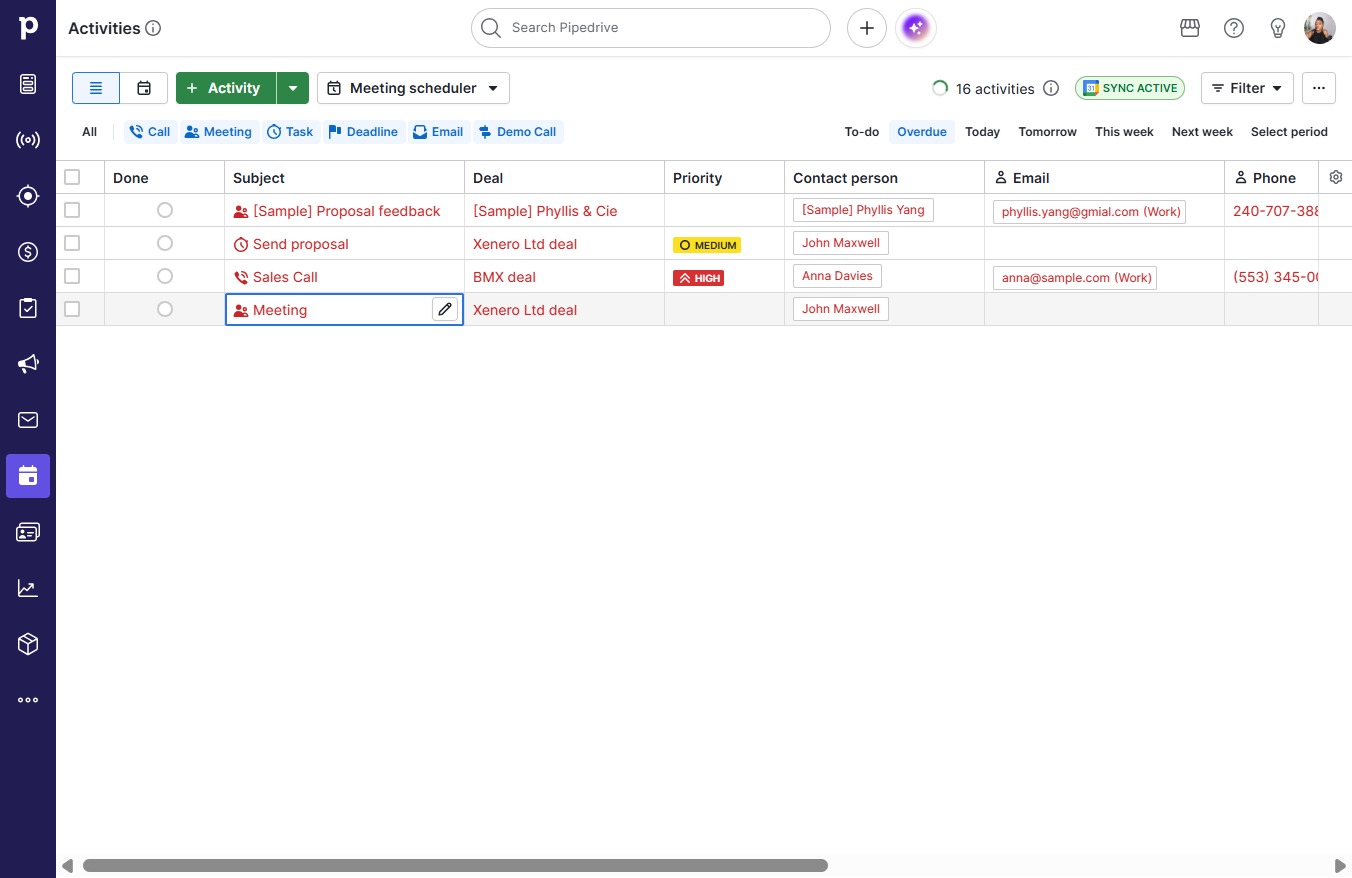
Task: Filter by Deadline activity type
Action: click(x=363, y=132)
